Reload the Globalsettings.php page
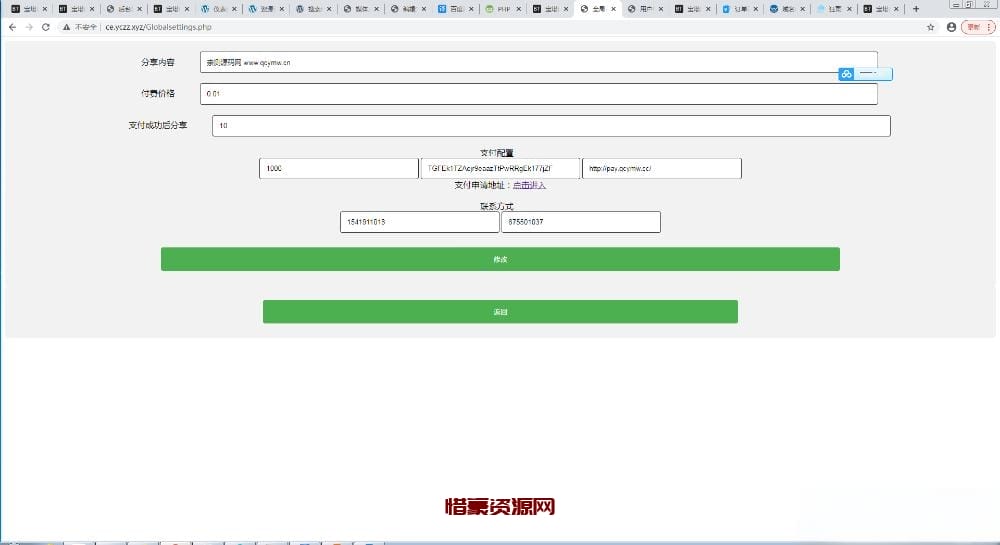This screenshot has height=545, width=1000. (x=46, y=27)
